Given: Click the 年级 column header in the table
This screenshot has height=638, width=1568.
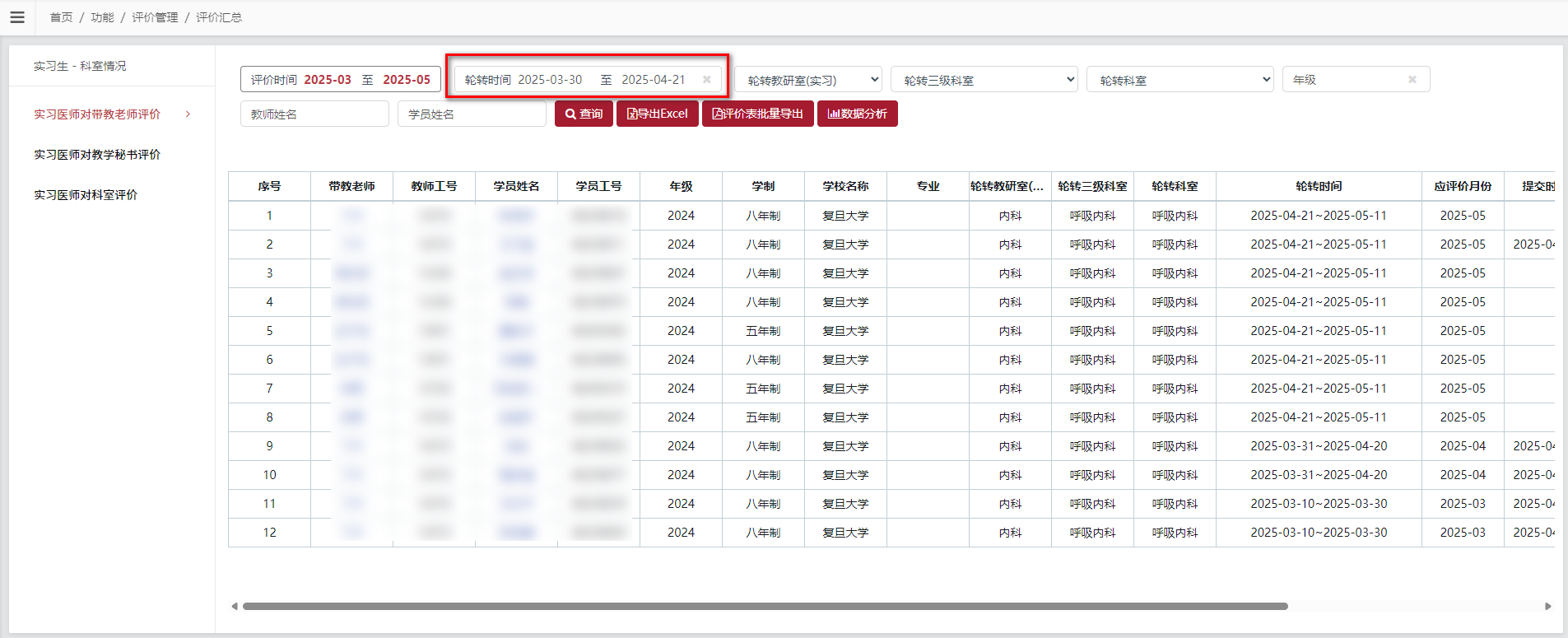Looking at the screenshot, I should click(x=681, y=186).
